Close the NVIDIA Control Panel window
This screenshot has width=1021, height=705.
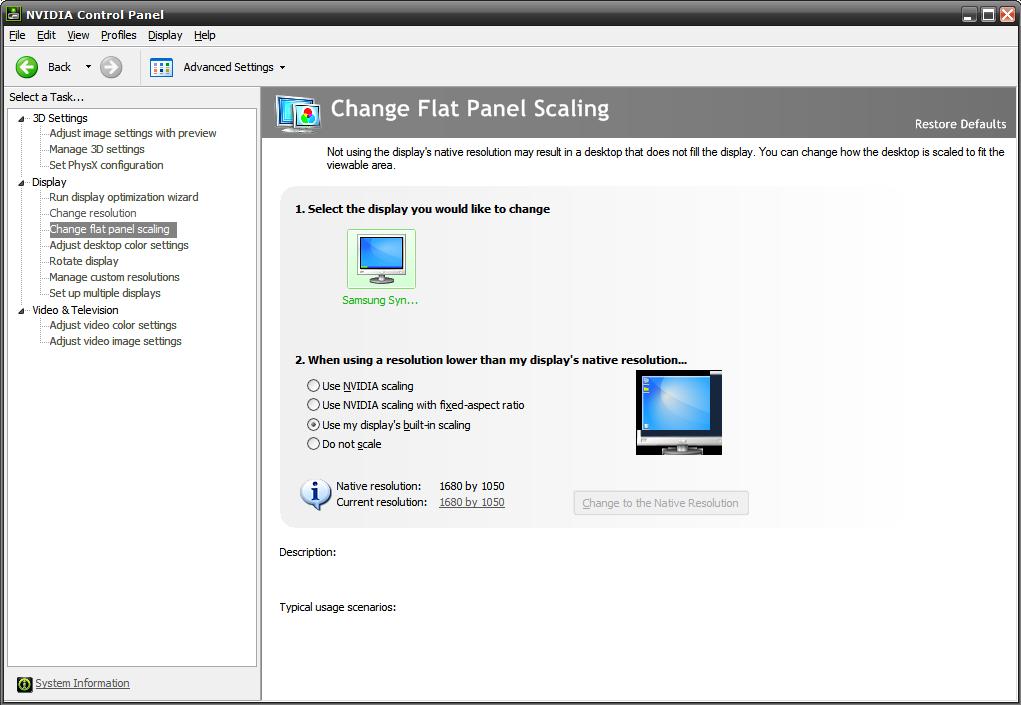(x=1007, y=14)
